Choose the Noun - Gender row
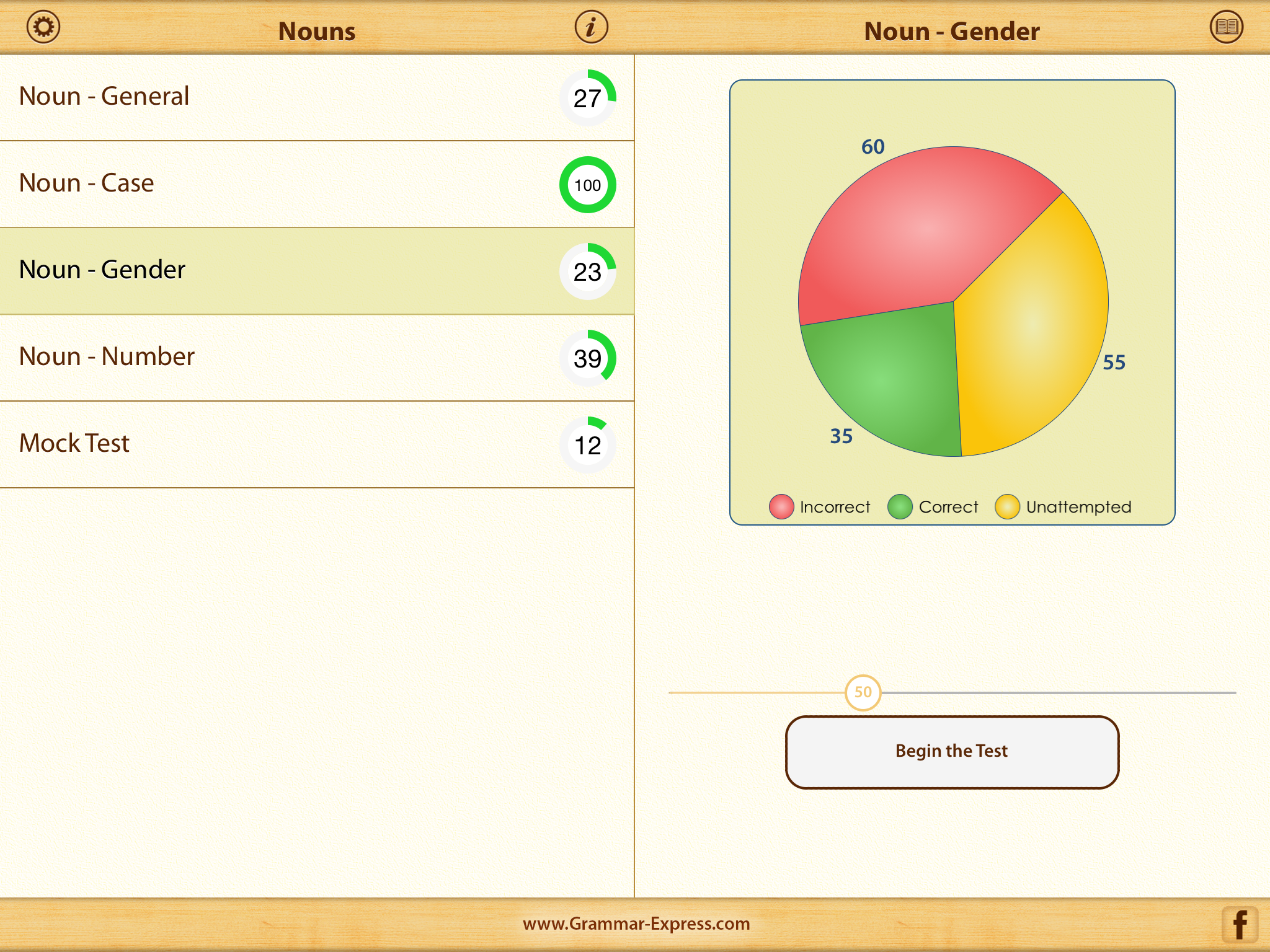This screenshot has width=1270, height=952. (x=102, y=270)
